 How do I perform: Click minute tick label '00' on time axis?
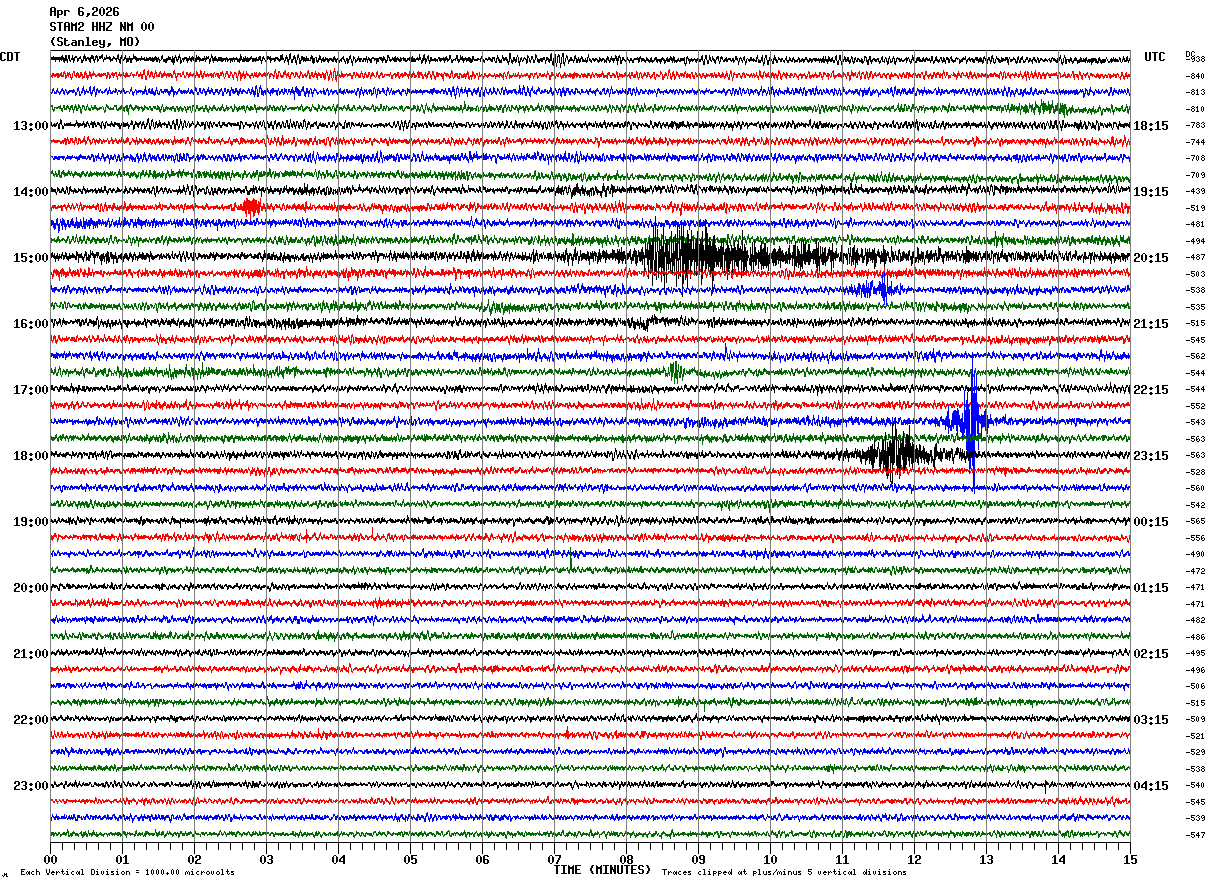pyautogui.click(x=50, y=859)
